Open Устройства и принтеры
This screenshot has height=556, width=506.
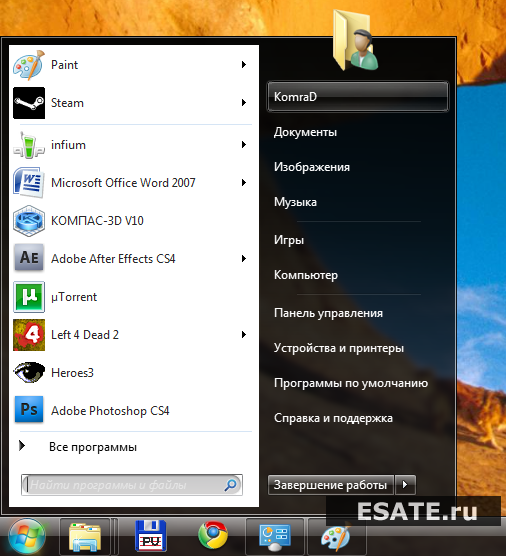point(339,348)
